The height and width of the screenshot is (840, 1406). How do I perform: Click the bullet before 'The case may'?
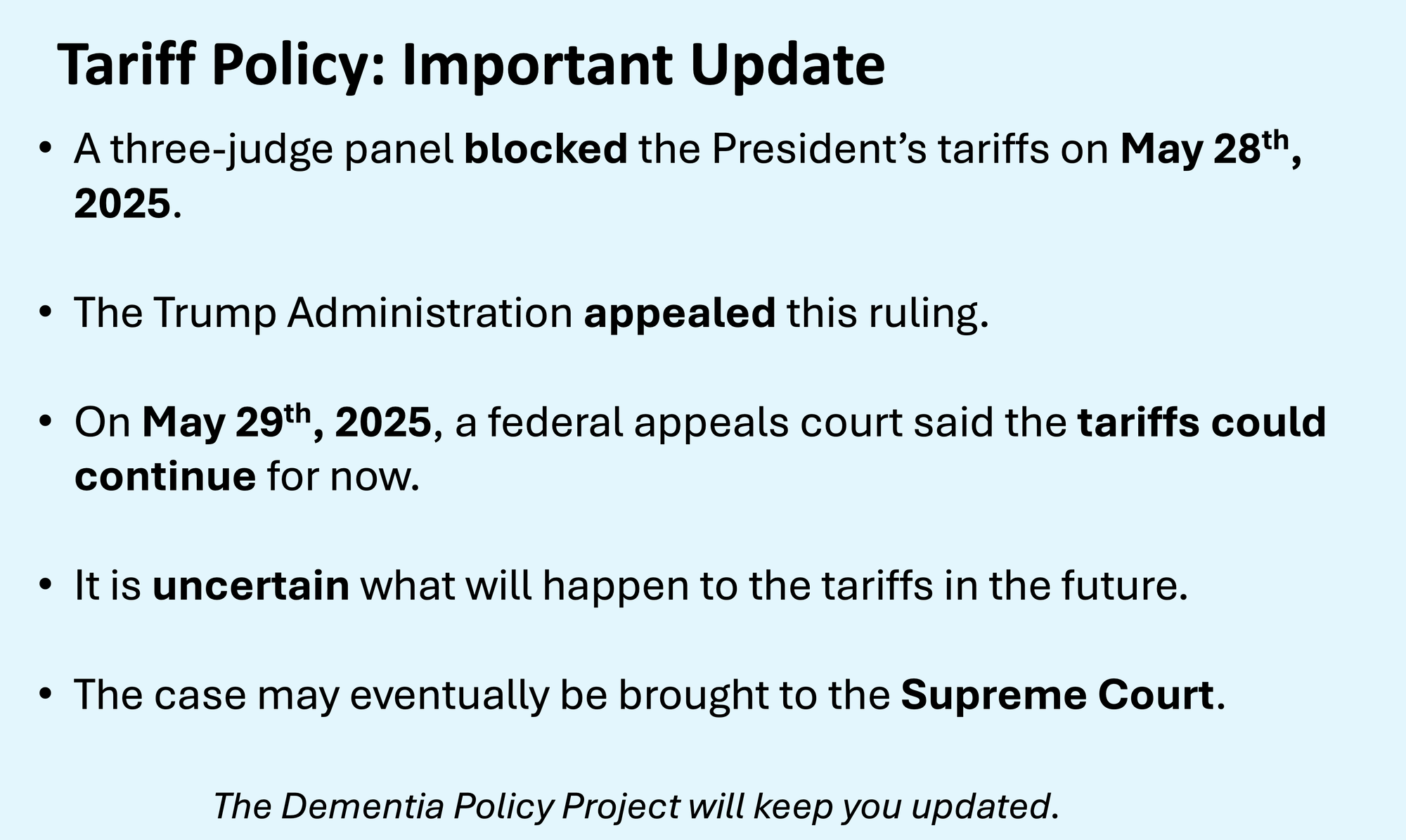46,694
